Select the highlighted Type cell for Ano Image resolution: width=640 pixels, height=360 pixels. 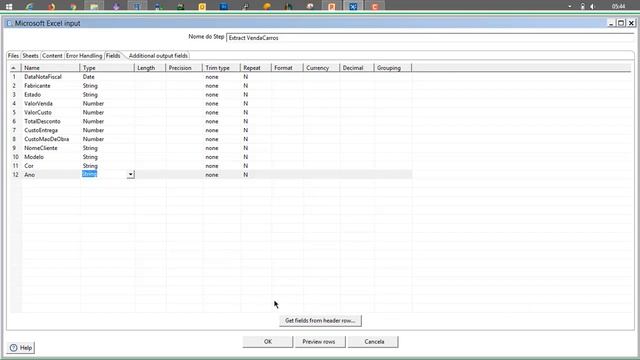(x=89, y=174)
